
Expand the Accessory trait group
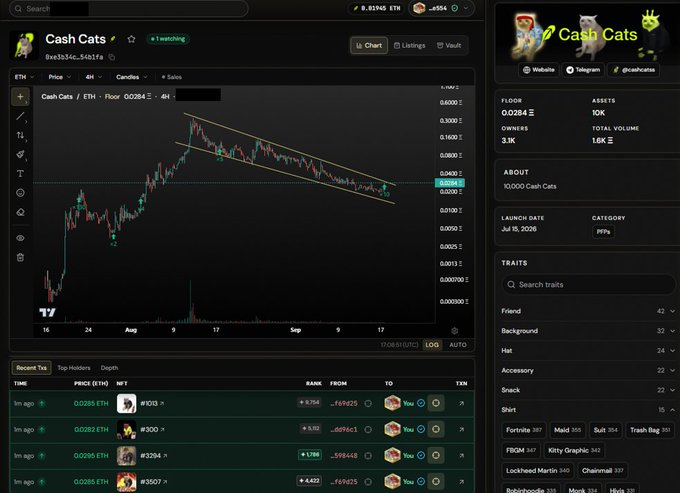coord(588,370)
